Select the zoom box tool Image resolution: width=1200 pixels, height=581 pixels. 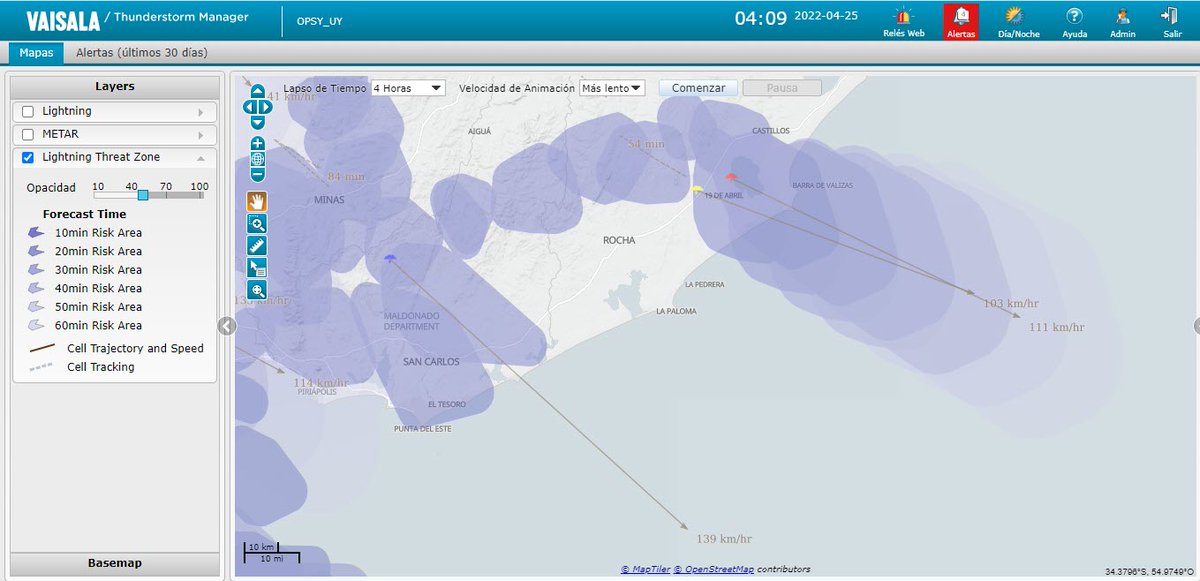click(x=258, y=223)
